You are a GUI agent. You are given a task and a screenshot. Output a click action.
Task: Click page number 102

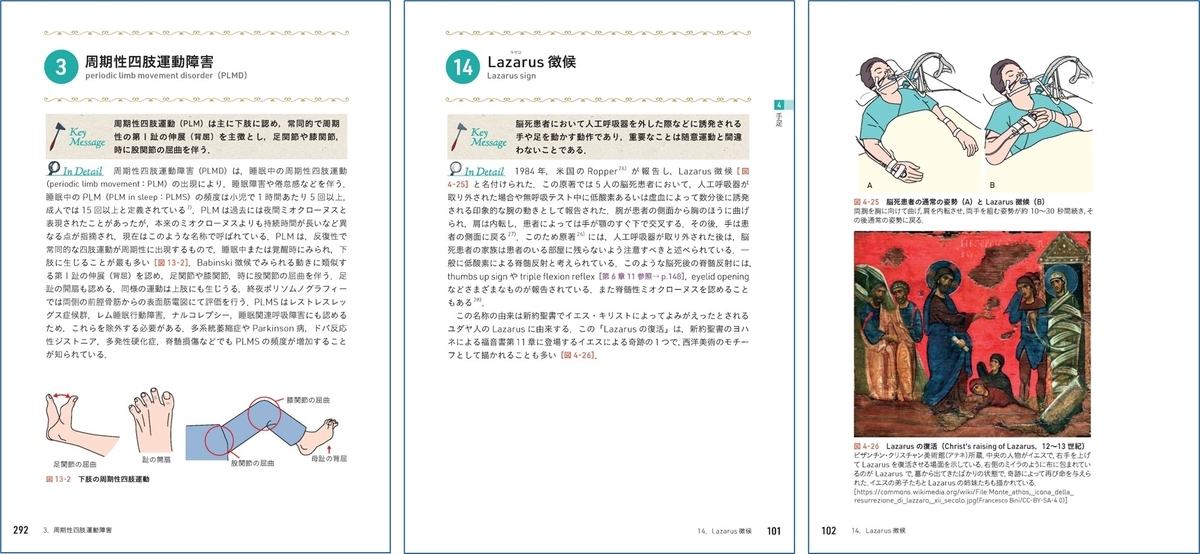click(x=828, y=530)
